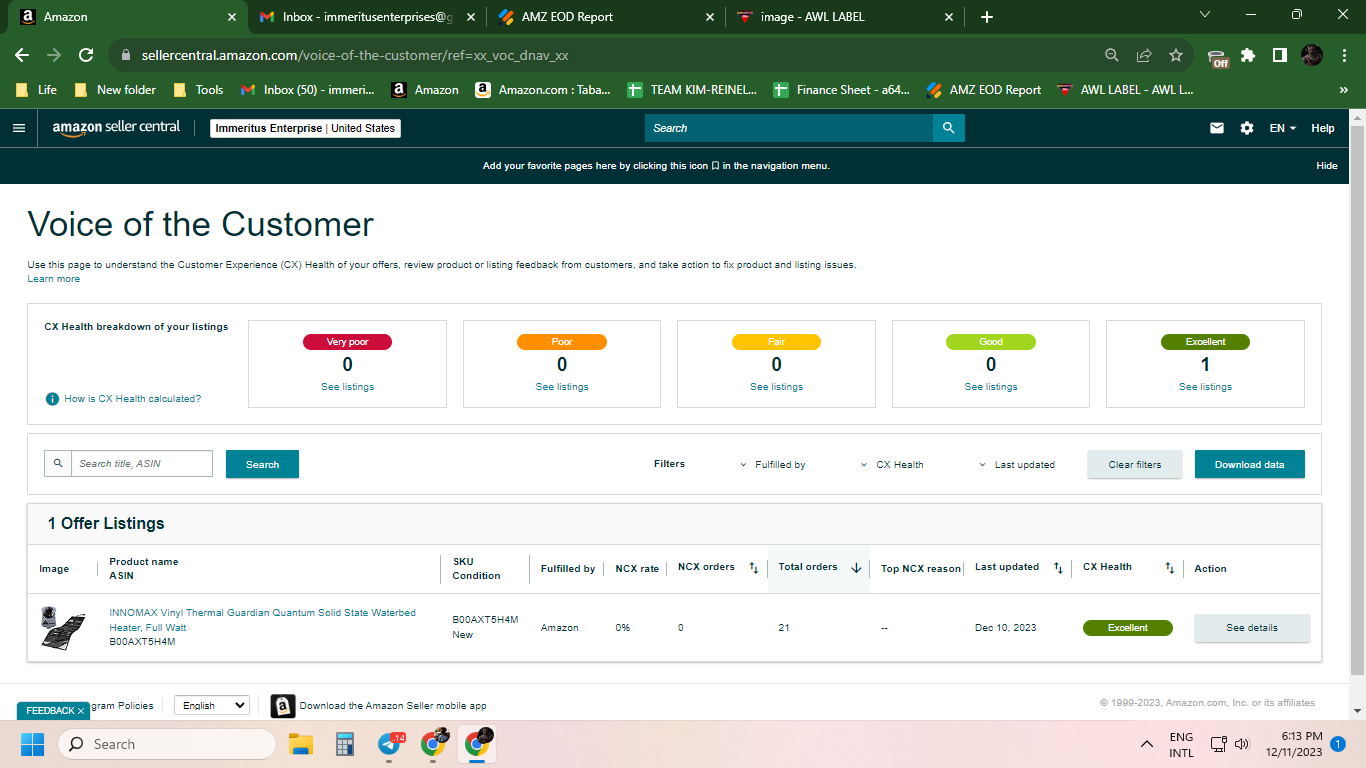
Task: Click See details for the INNOMAX listing
Action: 1252,628
